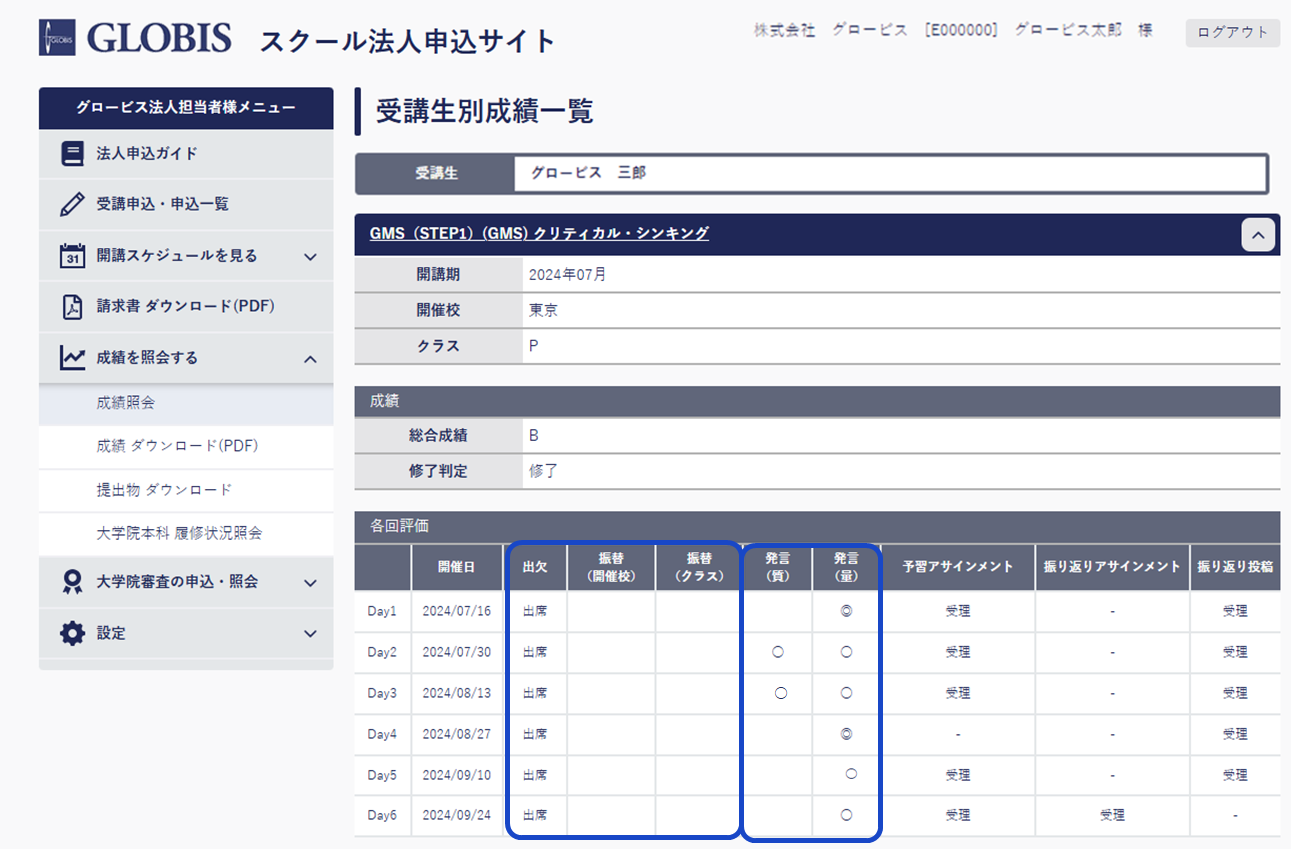Viewport: 1291px width, 849px height.
Task: Click the PDF icon beside 請求書 ダウンロード
Action: [72, 307]
